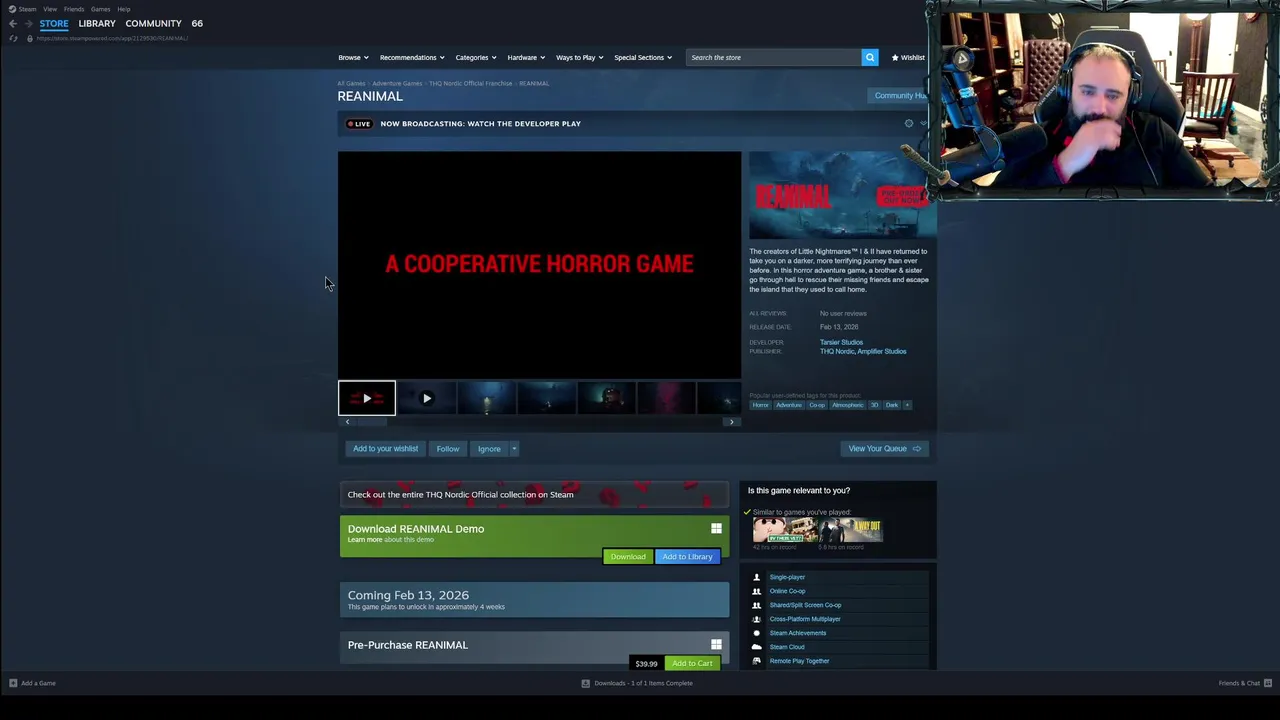Open the Categories dropdown
This screenshot has height=720, width=1280.
tap(476, 57)
